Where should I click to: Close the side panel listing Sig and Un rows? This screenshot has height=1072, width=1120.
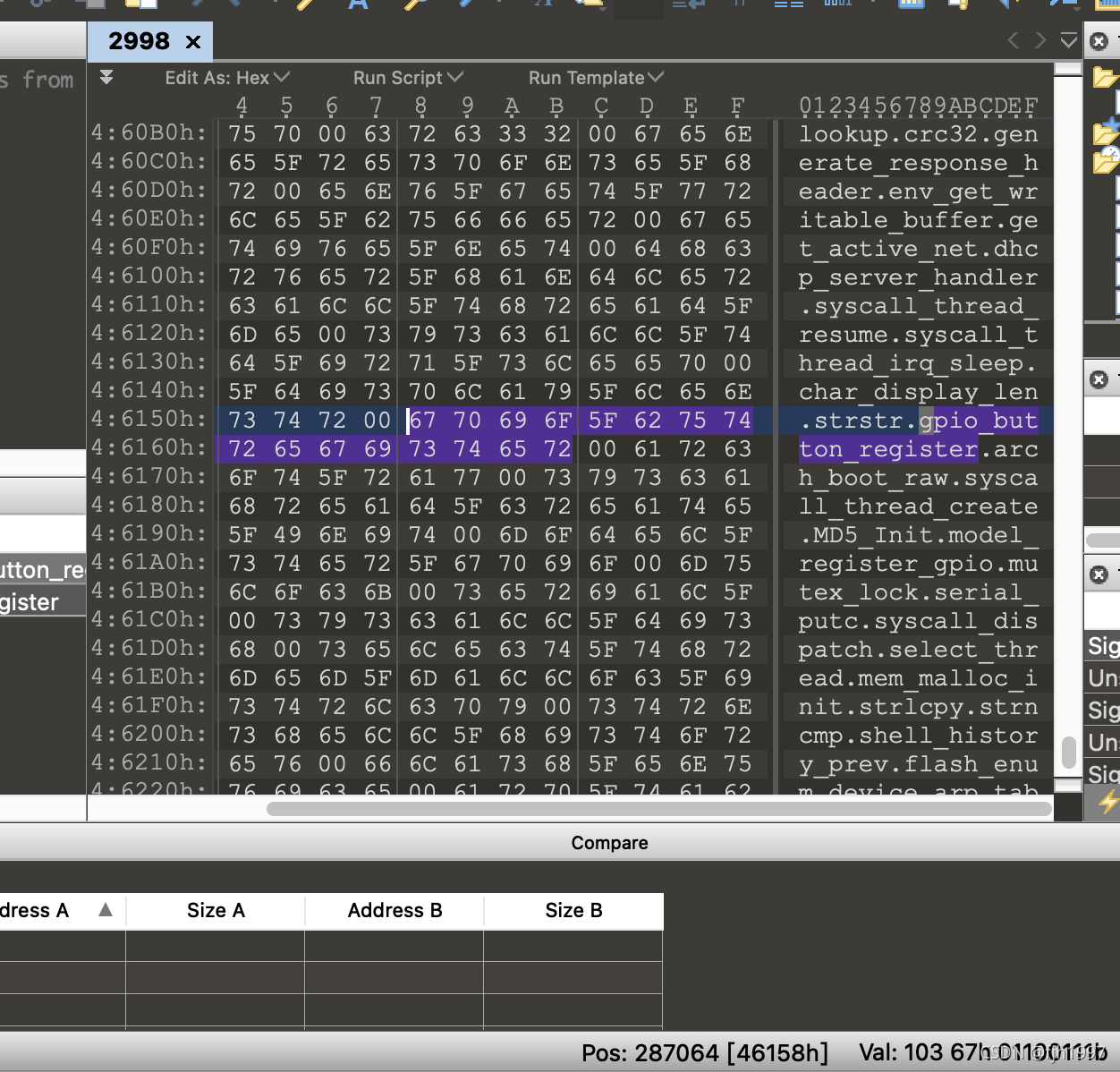(1099, 574)
